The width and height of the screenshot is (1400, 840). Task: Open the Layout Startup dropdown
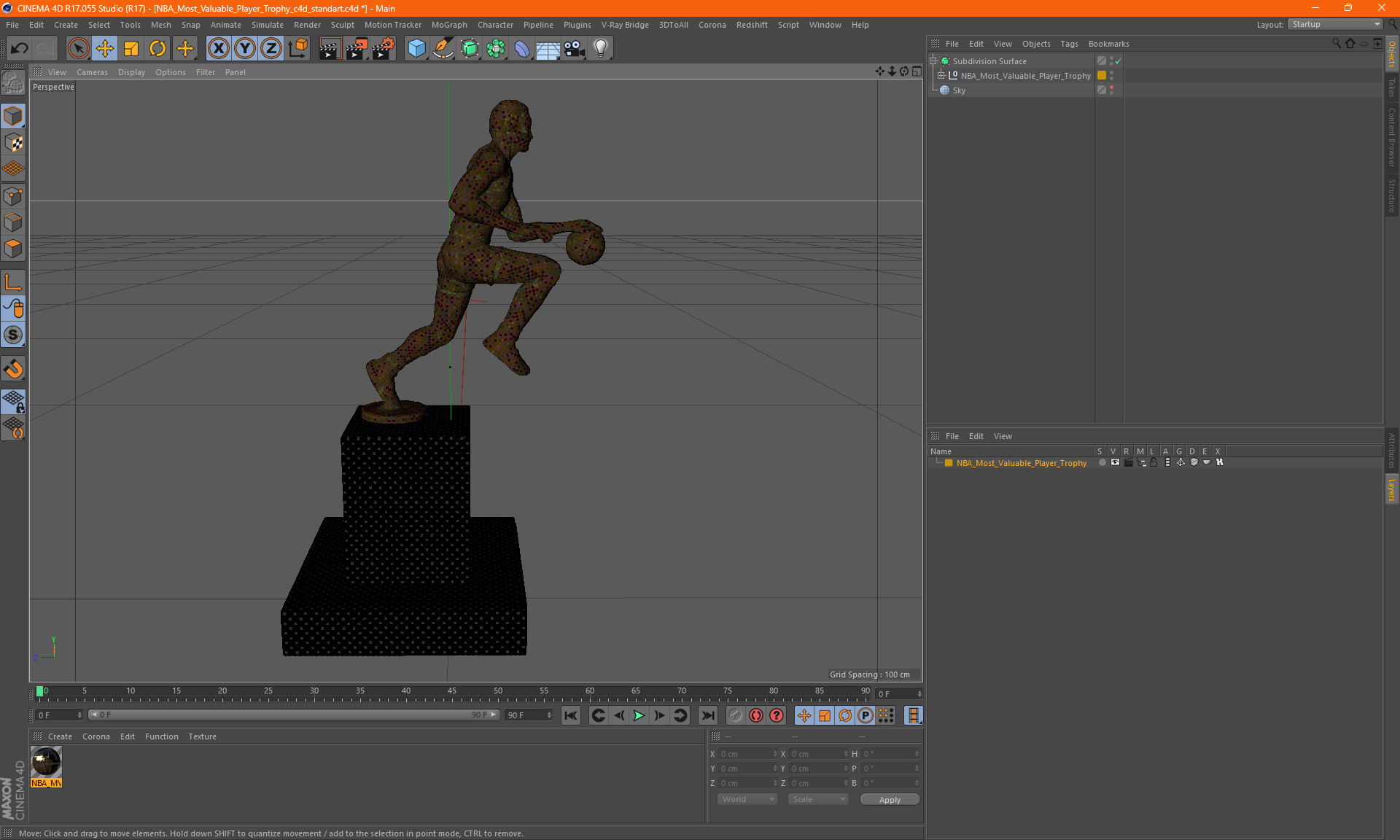coord(1335,24)
